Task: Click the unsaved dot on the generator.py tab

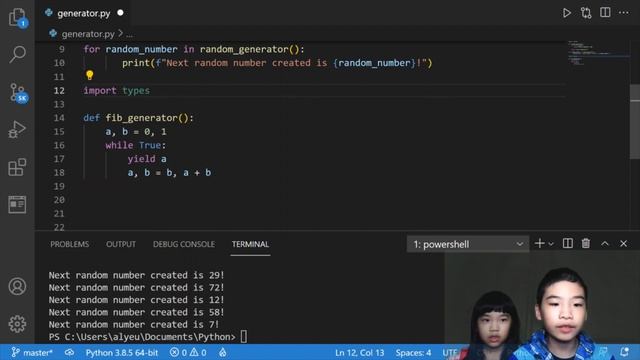Action: (x=120, y=13)
